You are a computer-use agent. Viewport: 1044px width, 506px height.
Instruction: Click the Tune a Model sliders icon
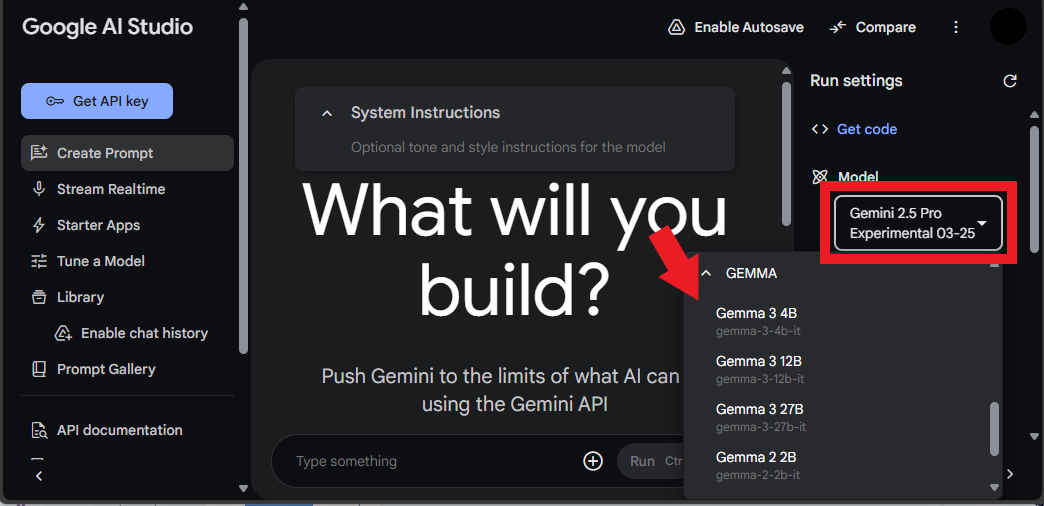39,261
